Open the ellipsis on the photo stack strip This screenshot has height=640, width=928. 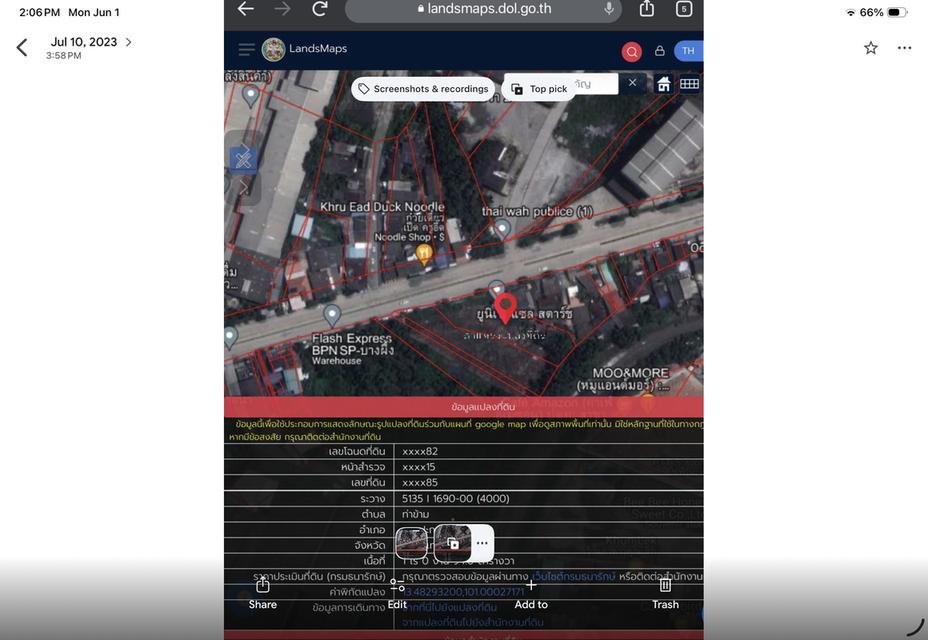(x=482, y=543)
